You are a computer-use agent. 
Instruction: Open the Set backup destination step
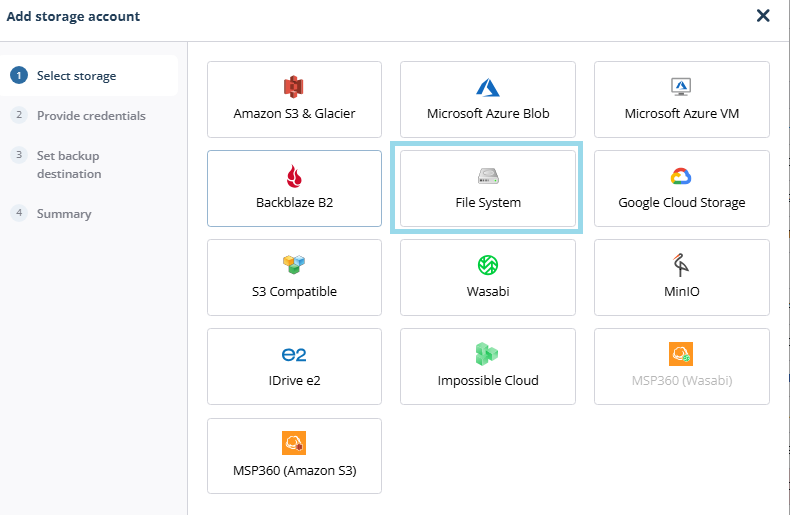(69, 165)
